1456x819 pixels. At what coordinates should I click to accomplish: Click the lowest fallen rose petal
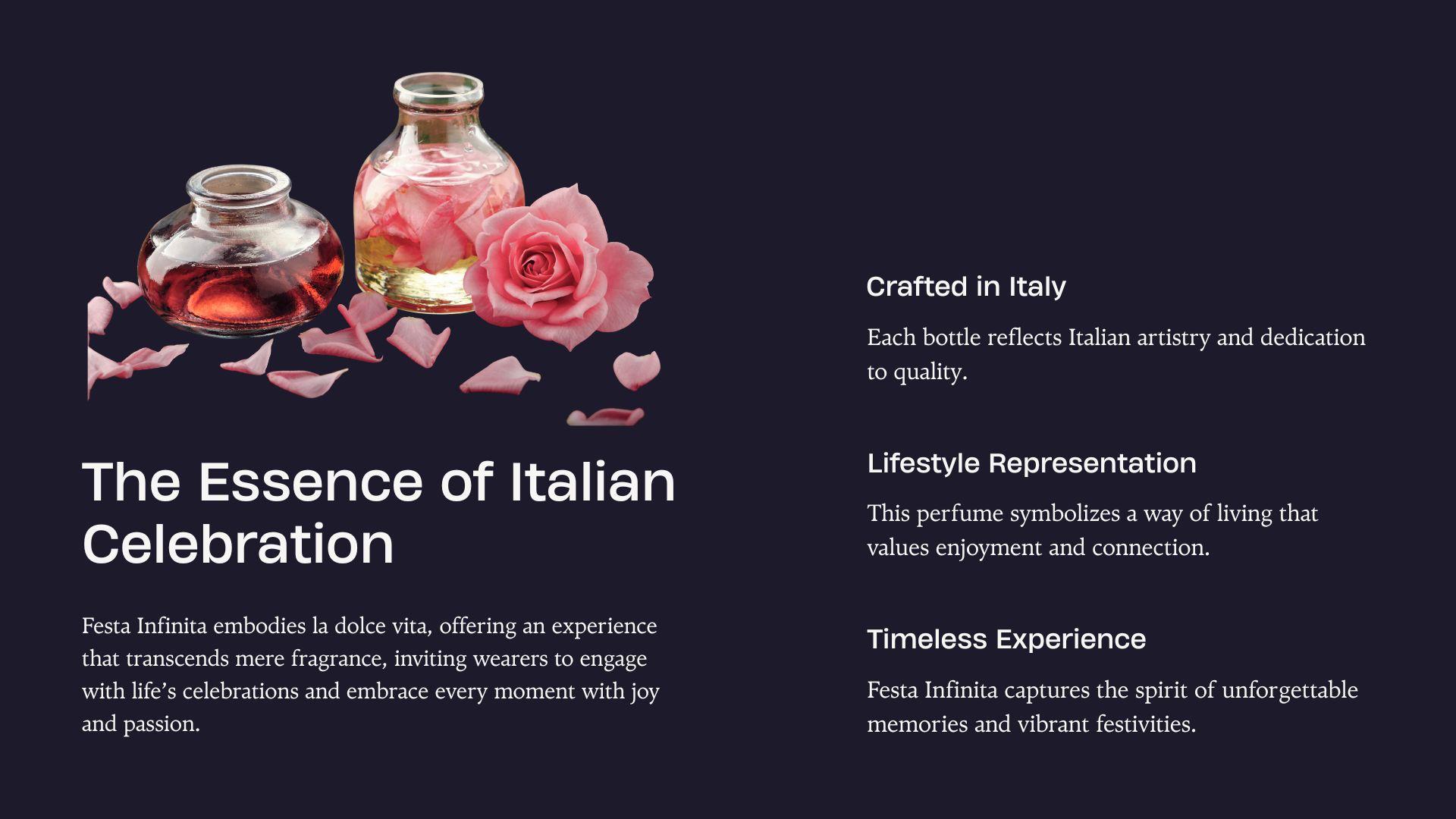coord(604,416)
